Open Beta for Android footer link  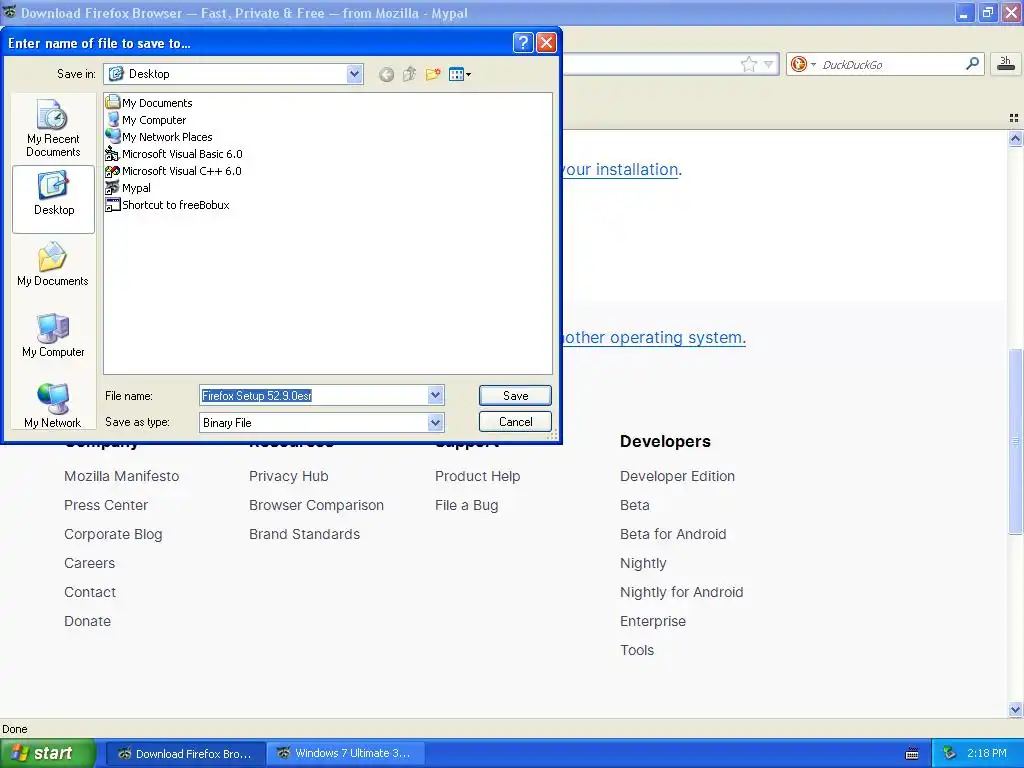pos(673,534)
